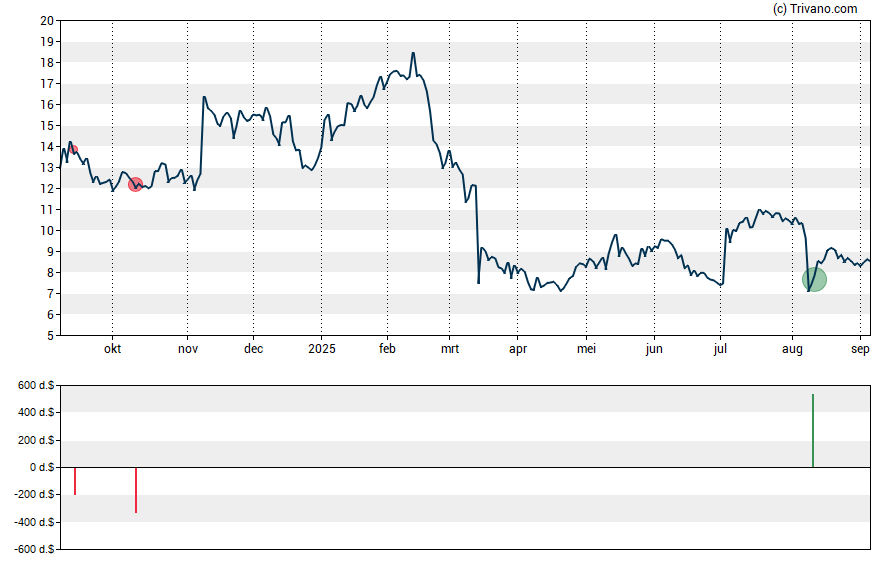
Task: Click the longer red bar reaching -300 d.$
Action: (x=136, y=490)
